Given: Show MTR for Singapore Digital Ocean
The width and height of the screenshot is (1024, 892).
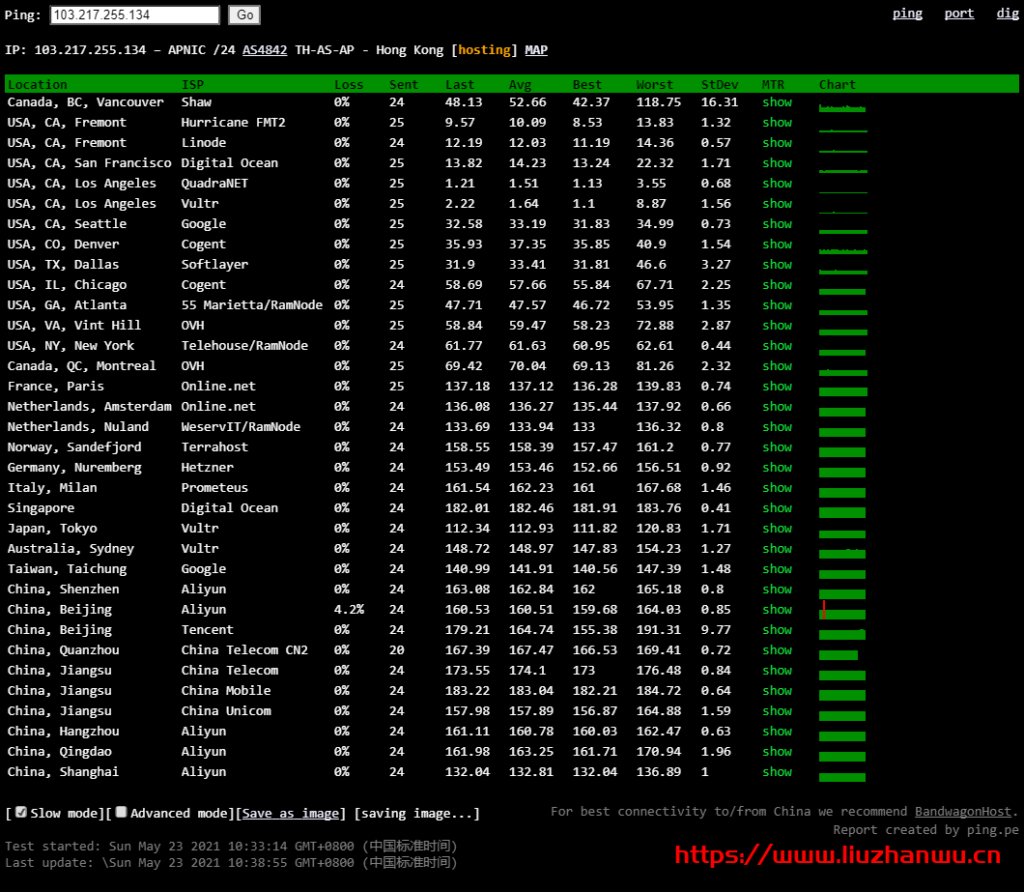Looking at the screenshot, I should pyautogui.click(x=776, y=508).
